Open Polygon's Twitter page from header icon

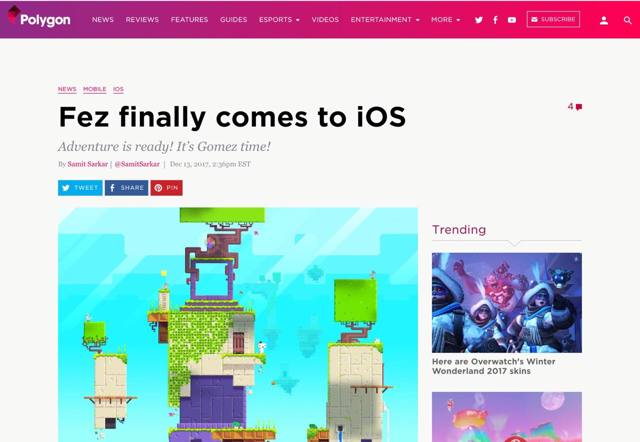point(479,20)
